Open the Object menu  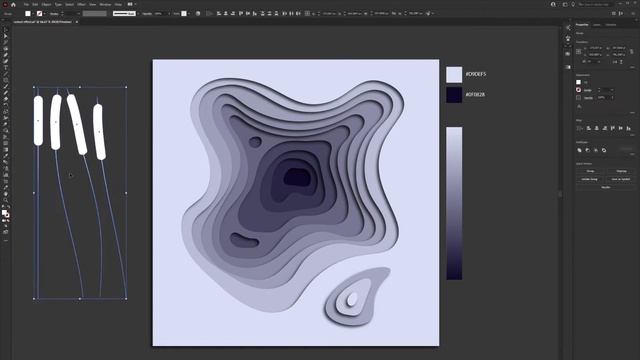tap(46, 4)
